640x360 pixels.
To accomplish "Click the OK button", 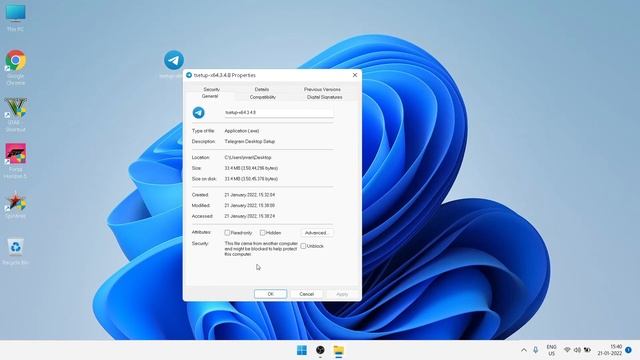I will coord(270,294).
